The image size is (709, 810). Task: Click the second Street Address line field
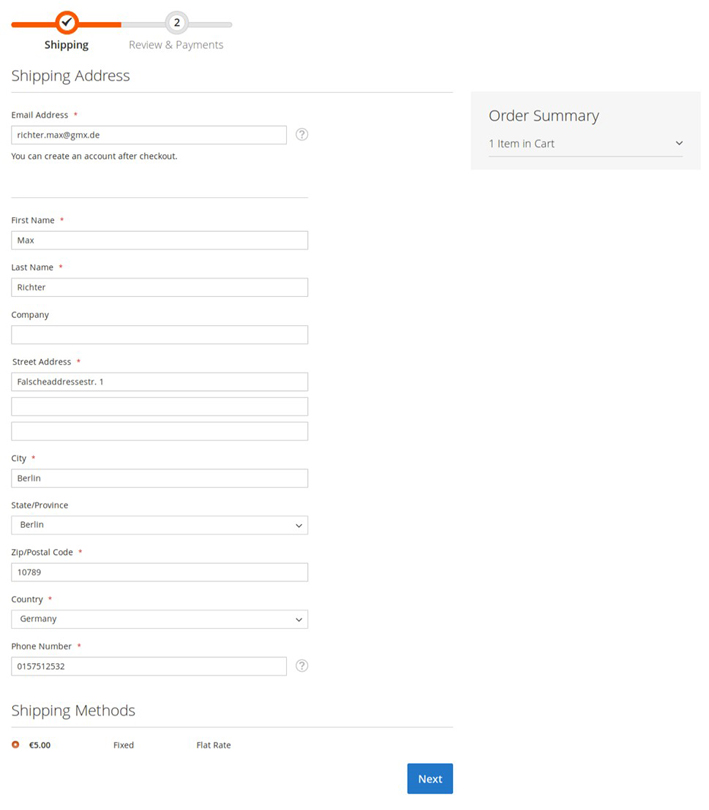159,407
